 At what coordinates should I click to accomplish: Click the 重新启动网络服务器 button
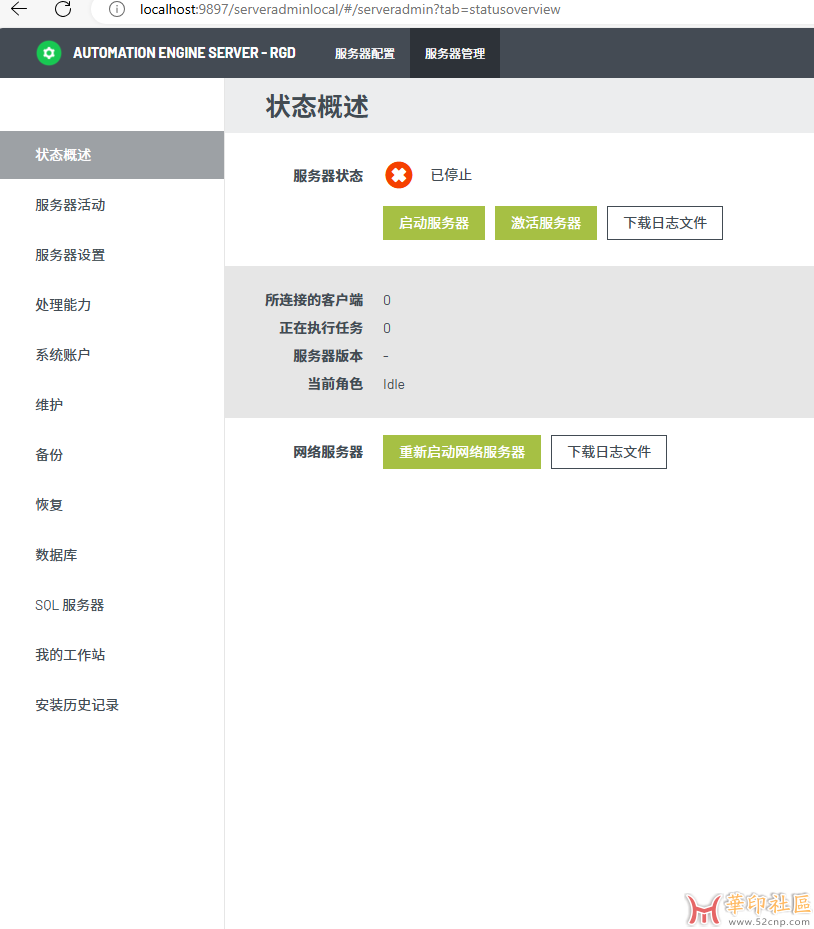click(x=462, y=452)
